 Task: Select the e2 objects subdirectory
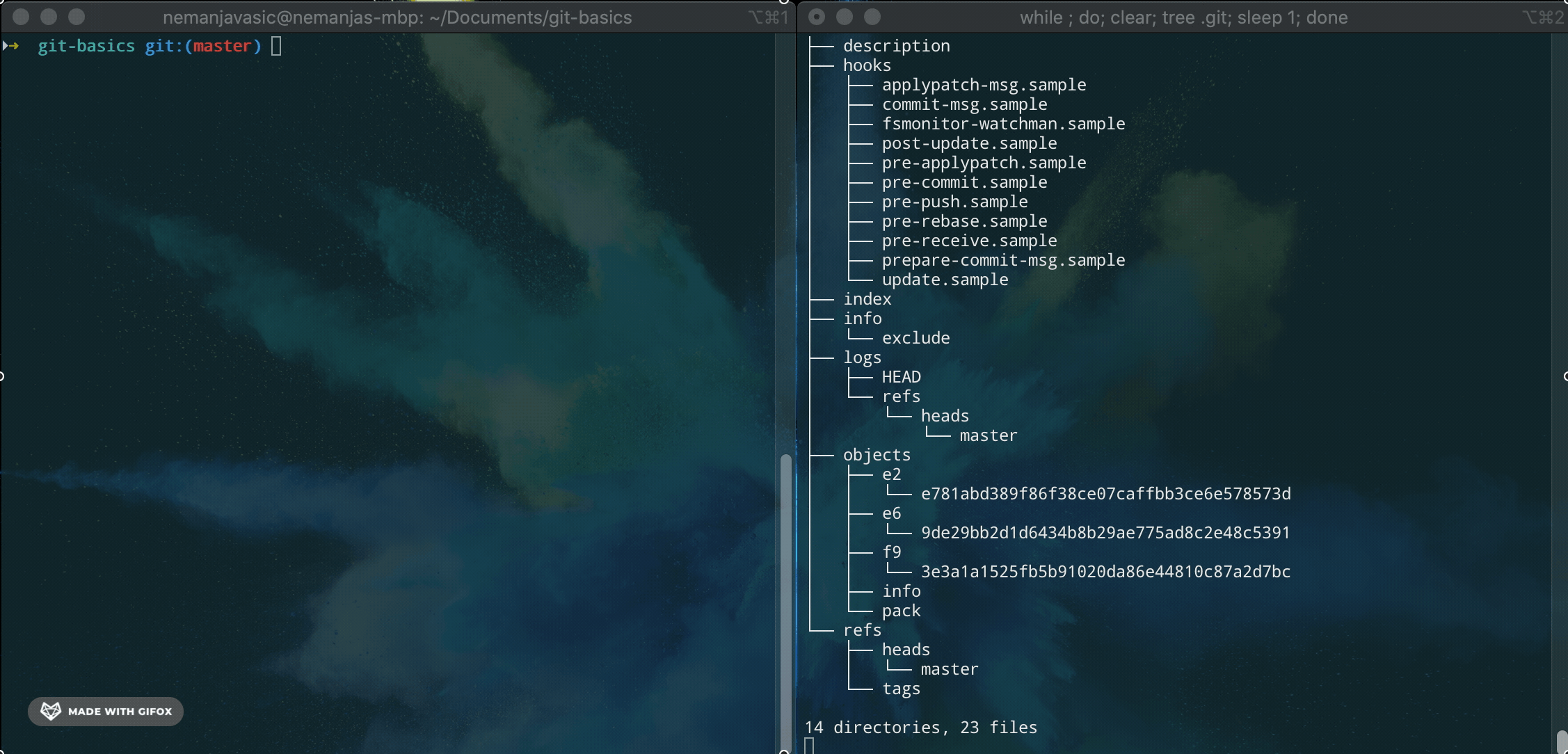pyautogui.click(x=891, y=474)
